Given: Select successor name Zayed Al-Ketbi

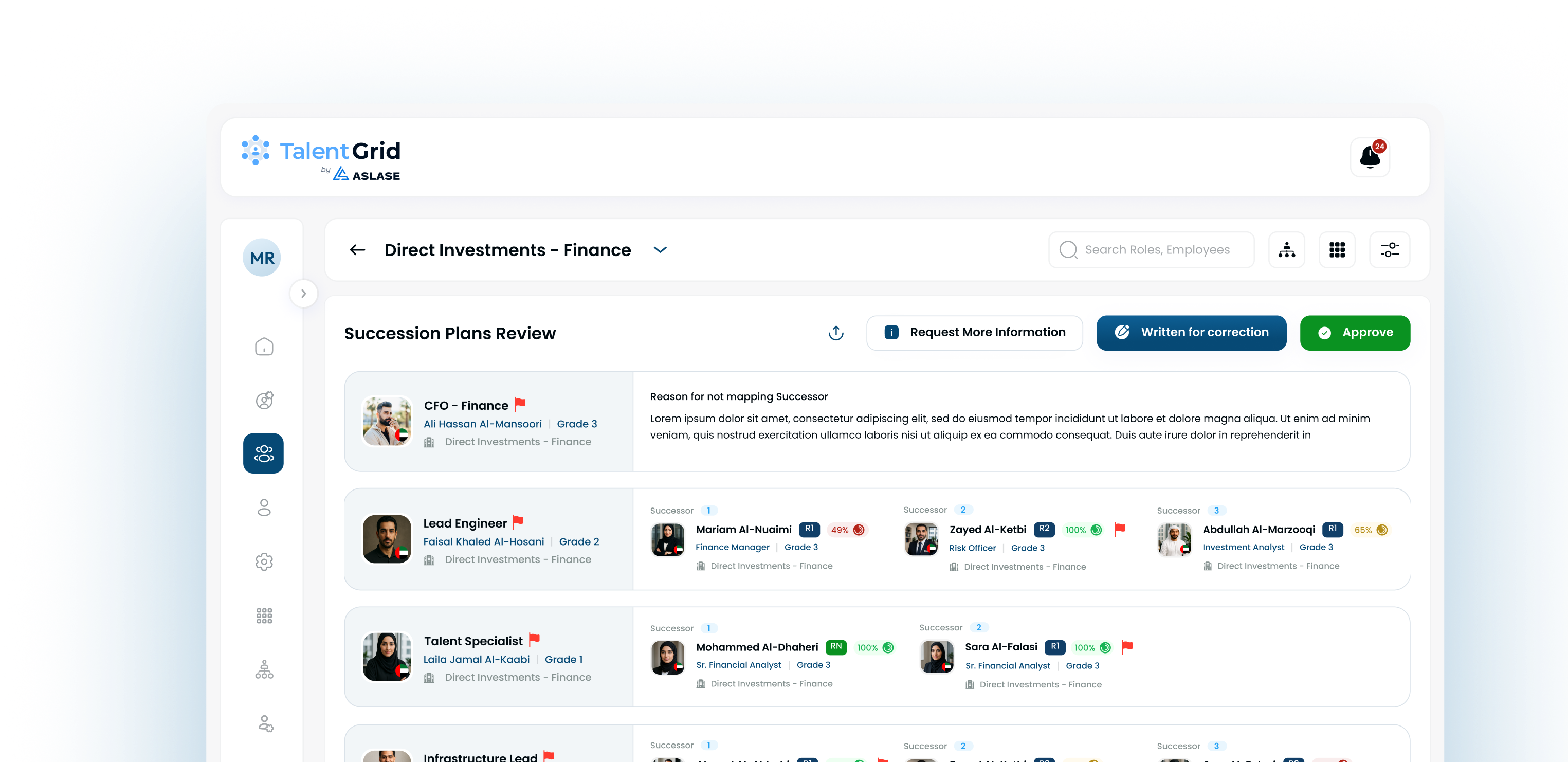Looking at the screenshot, I should tap(987, 530).
